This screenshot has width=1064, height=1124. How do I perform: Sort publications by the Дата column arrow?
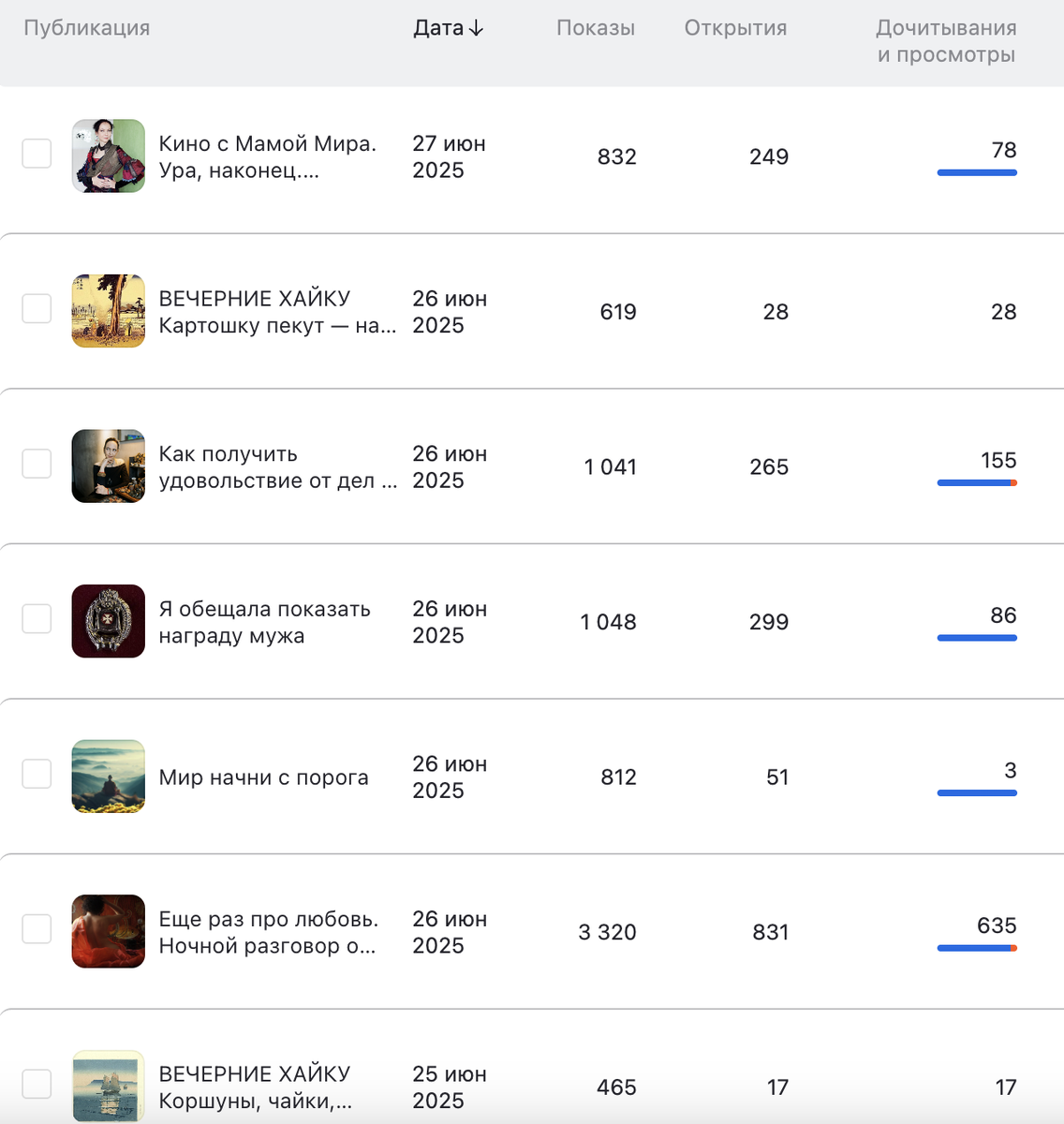tap(476, 28)
